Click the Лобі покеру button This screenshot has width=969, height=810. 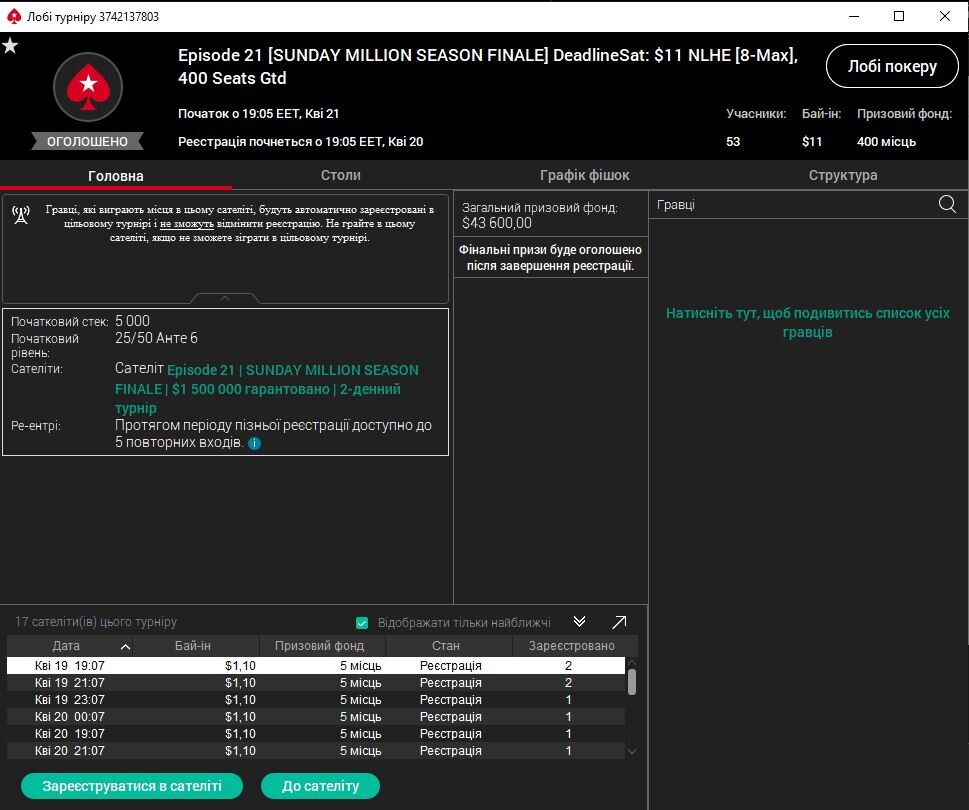pos(892,67)
